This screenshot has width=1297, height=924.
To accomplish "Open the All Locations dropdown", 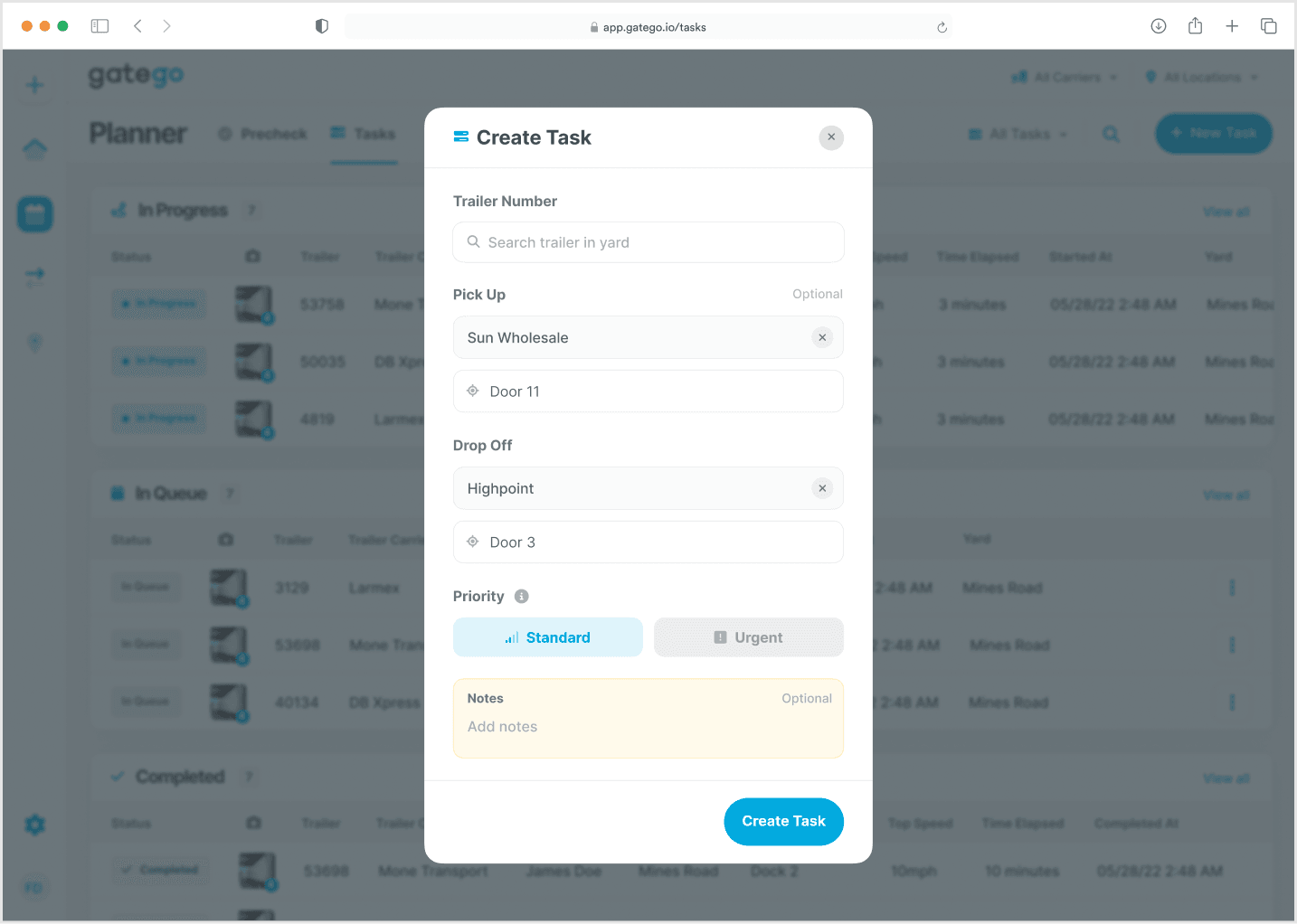I will (1201, 77).
